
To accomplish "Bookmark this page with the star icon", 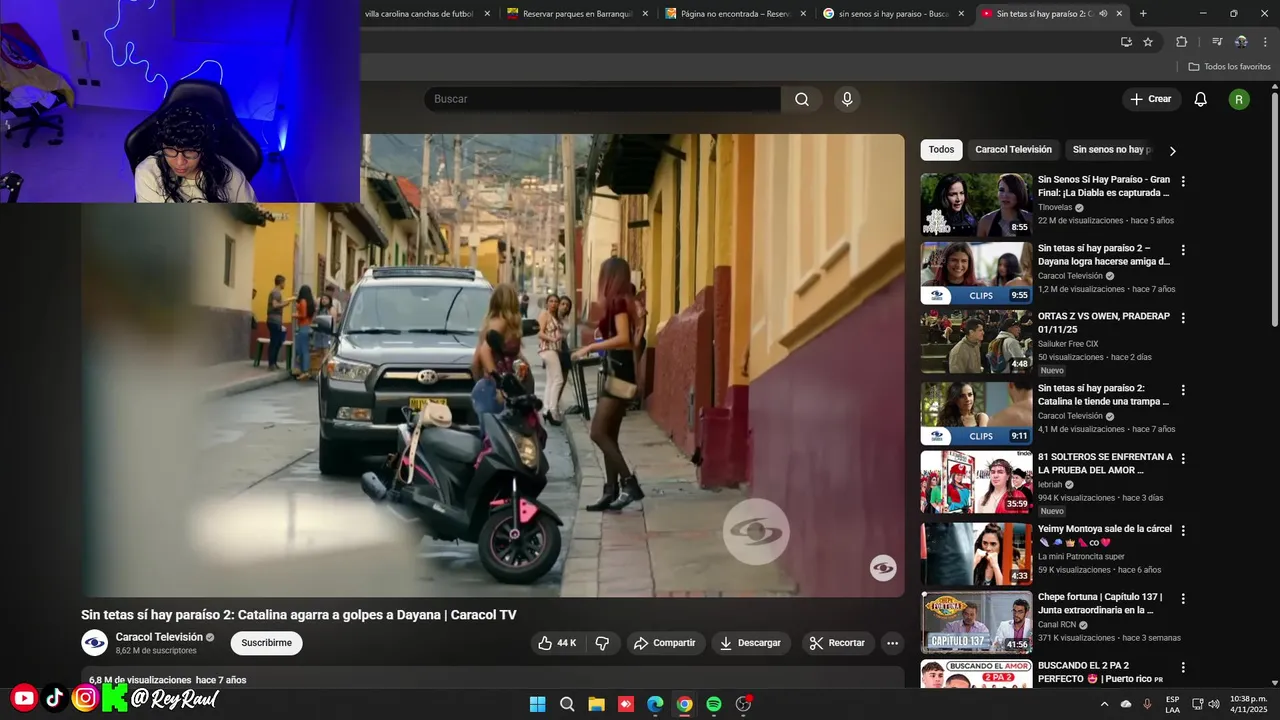I will click(x=1148, y=42).
